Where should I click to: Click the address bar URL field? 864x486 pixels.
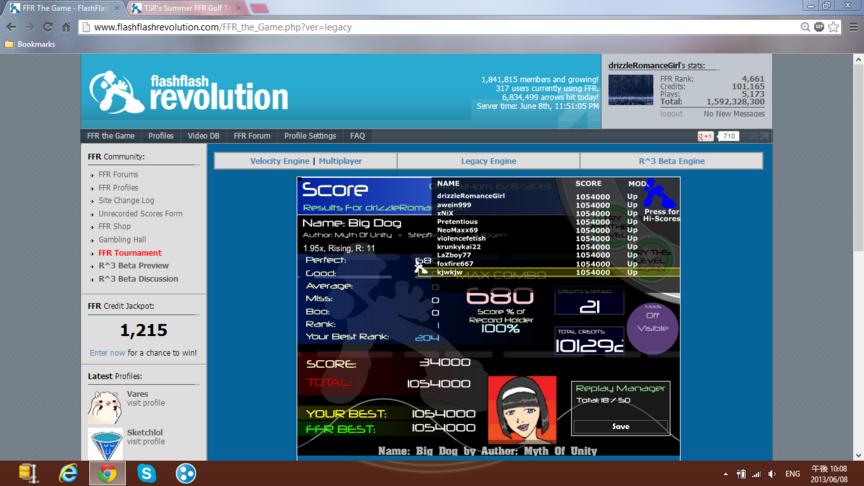(441, 27)
